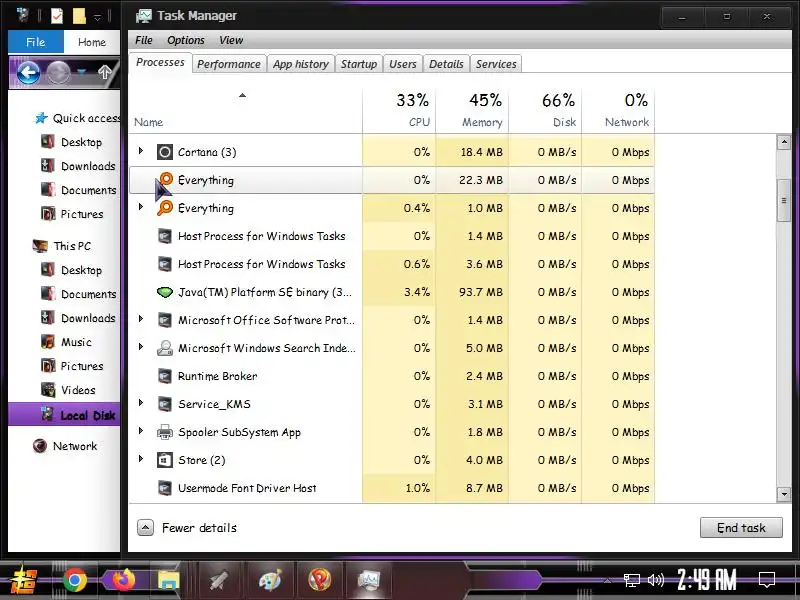
Task: Click the Task Manager taskbar icon
Action: pos(369,580)
